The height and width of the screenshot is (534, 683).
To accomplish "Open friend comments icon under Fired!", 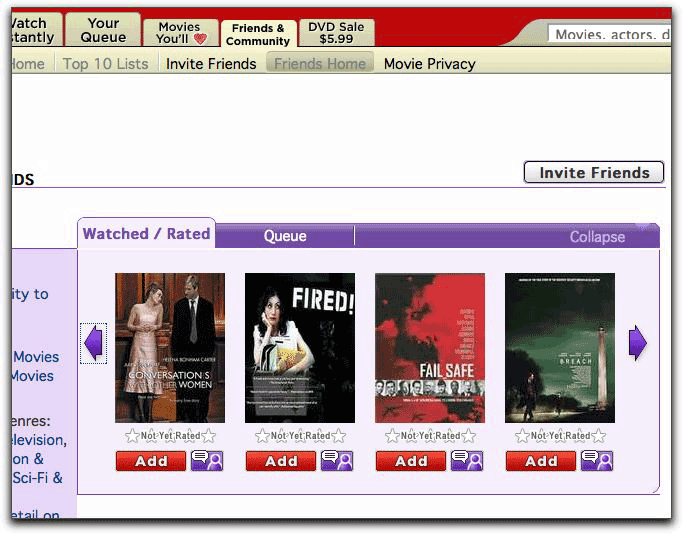I will coord(337,460).
